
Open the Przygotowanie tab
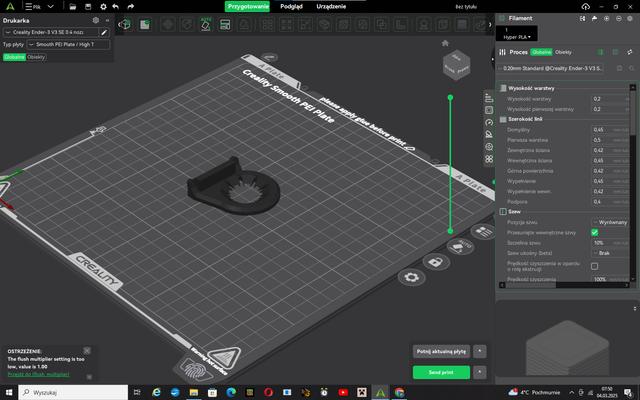pyautogui.click(x=247, y=7)
